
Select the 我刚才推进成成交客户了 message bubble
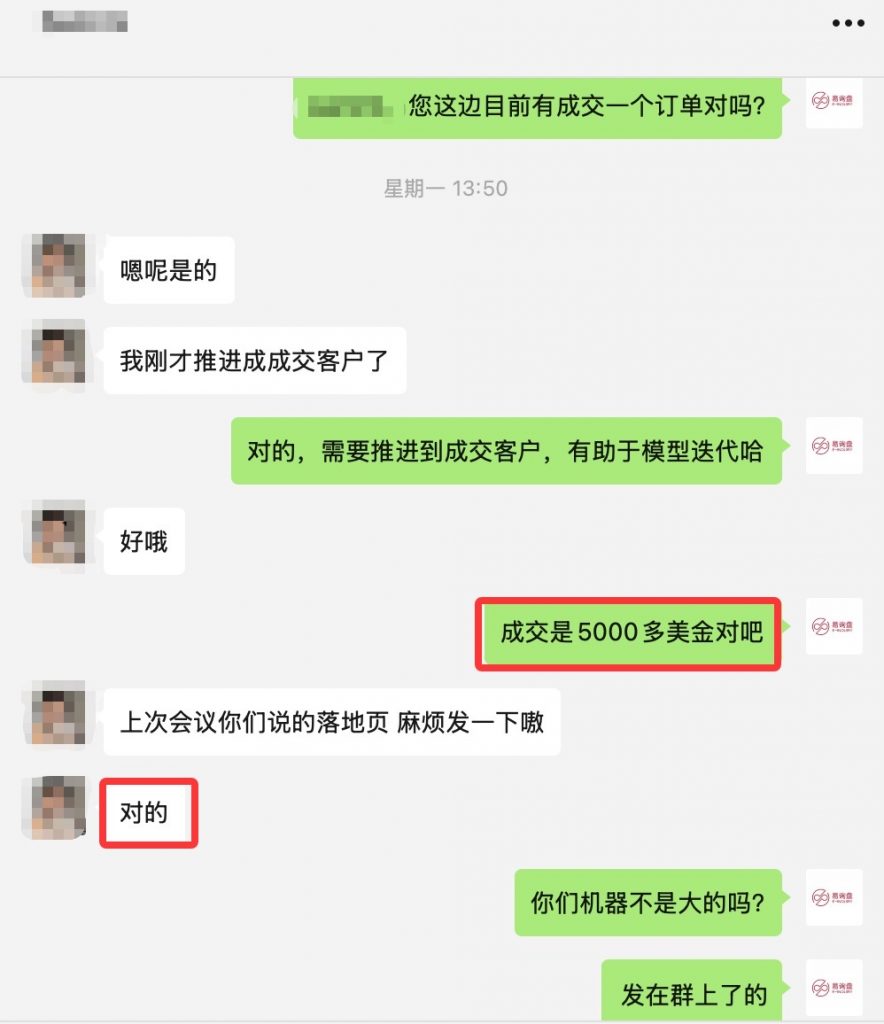pyautogui.click(x=255, y=360)
